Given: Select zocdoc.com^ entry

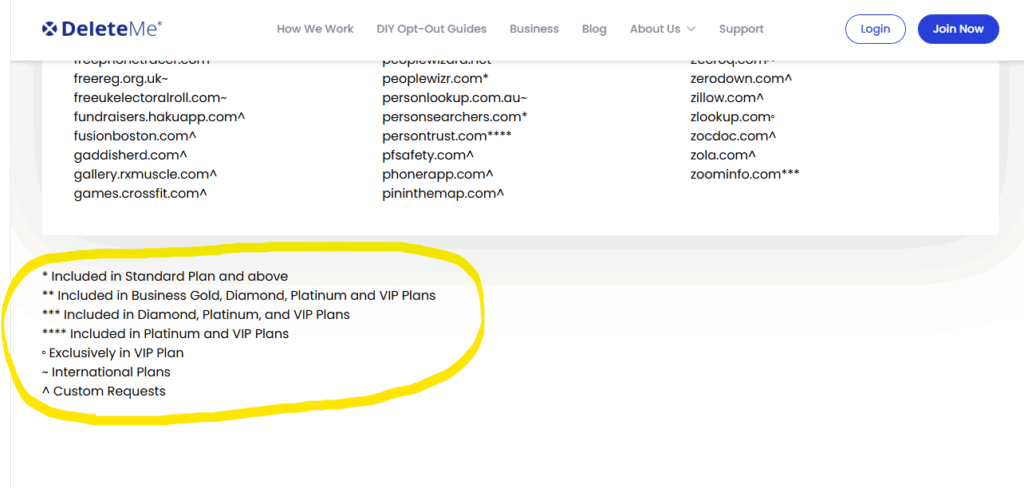Looking at the screenshot, I should pos(733,136).
